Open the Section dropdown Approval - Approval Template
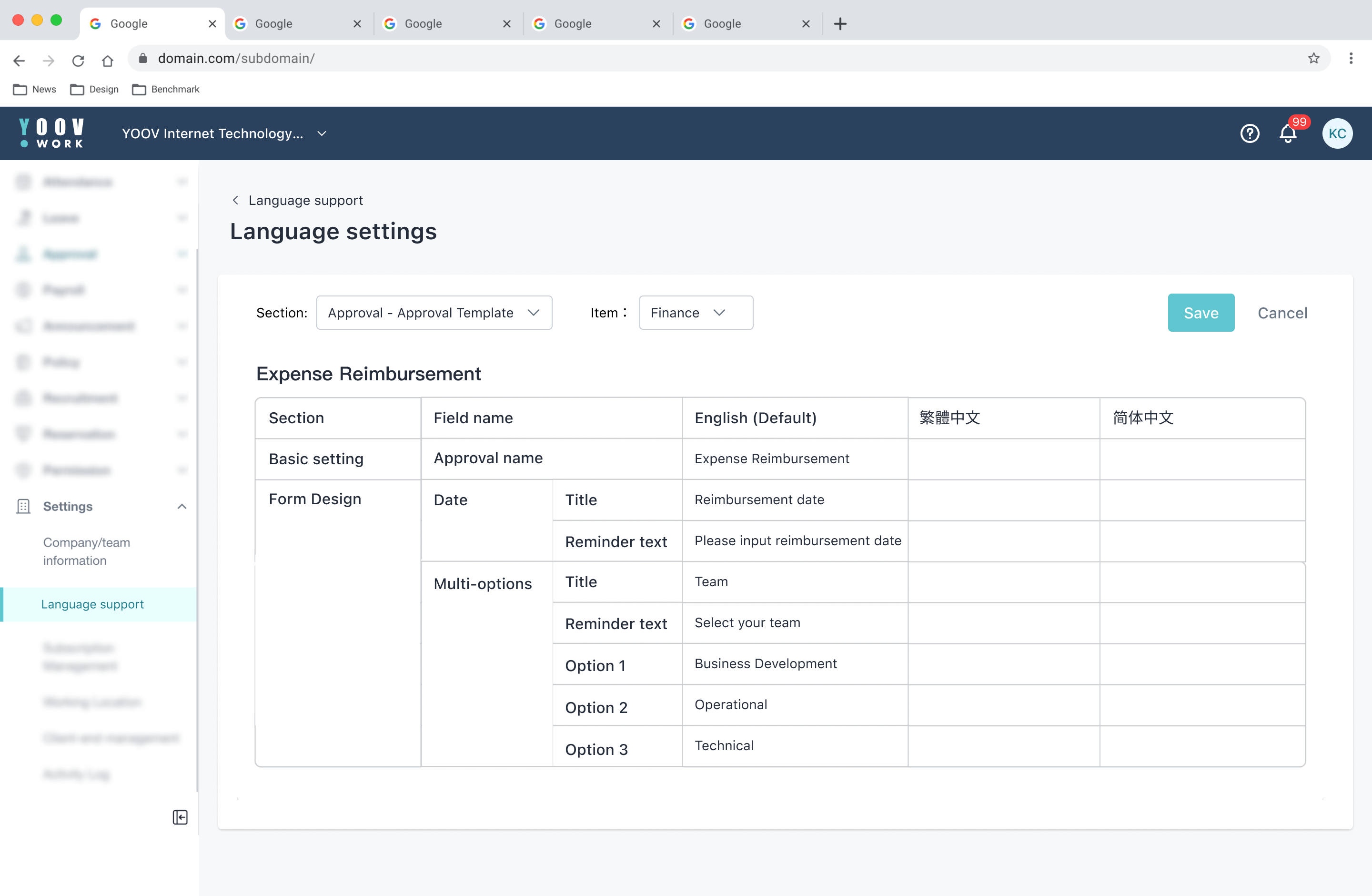The image size is (1372, 896). (x=434, y=313)
